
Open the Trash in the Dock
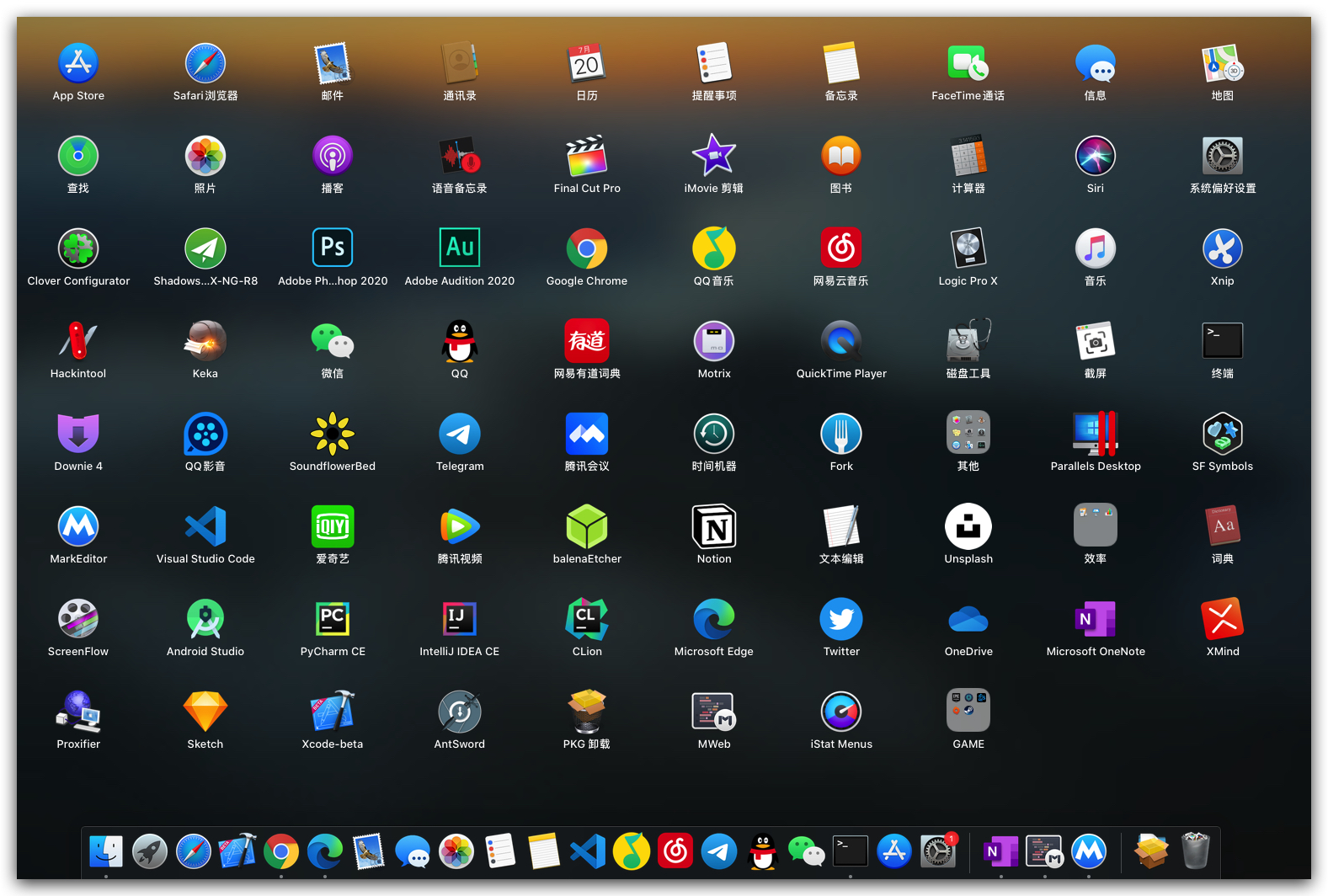[x=1195, y=851]
